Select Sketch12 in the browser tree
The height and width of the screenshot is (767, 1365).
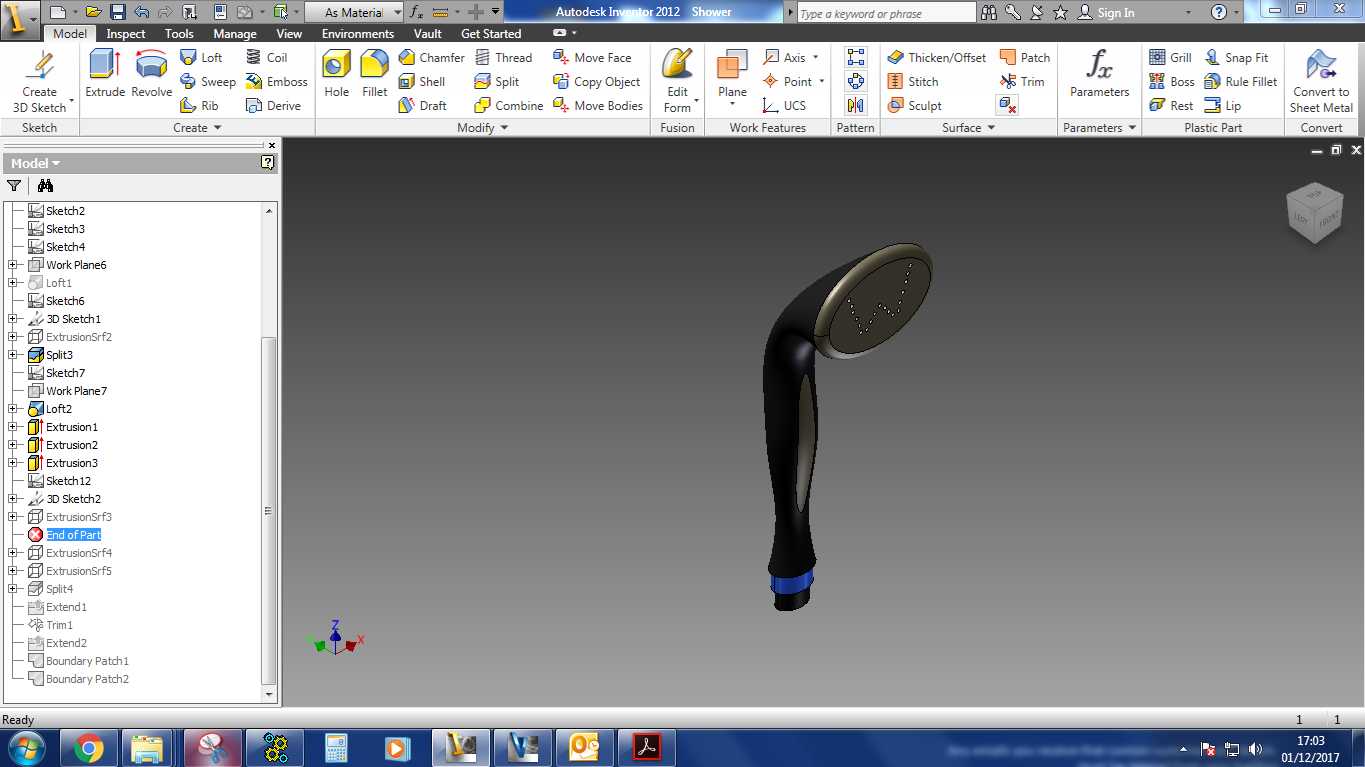(68, 481)
